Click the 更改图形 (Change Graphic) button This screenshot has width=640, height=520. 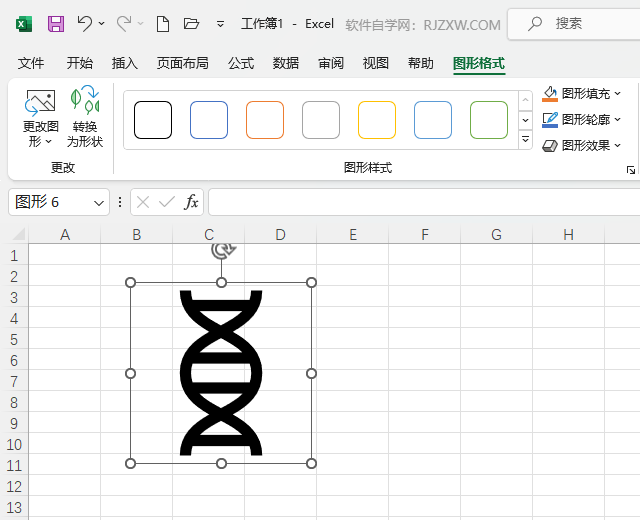pos(41,119)
